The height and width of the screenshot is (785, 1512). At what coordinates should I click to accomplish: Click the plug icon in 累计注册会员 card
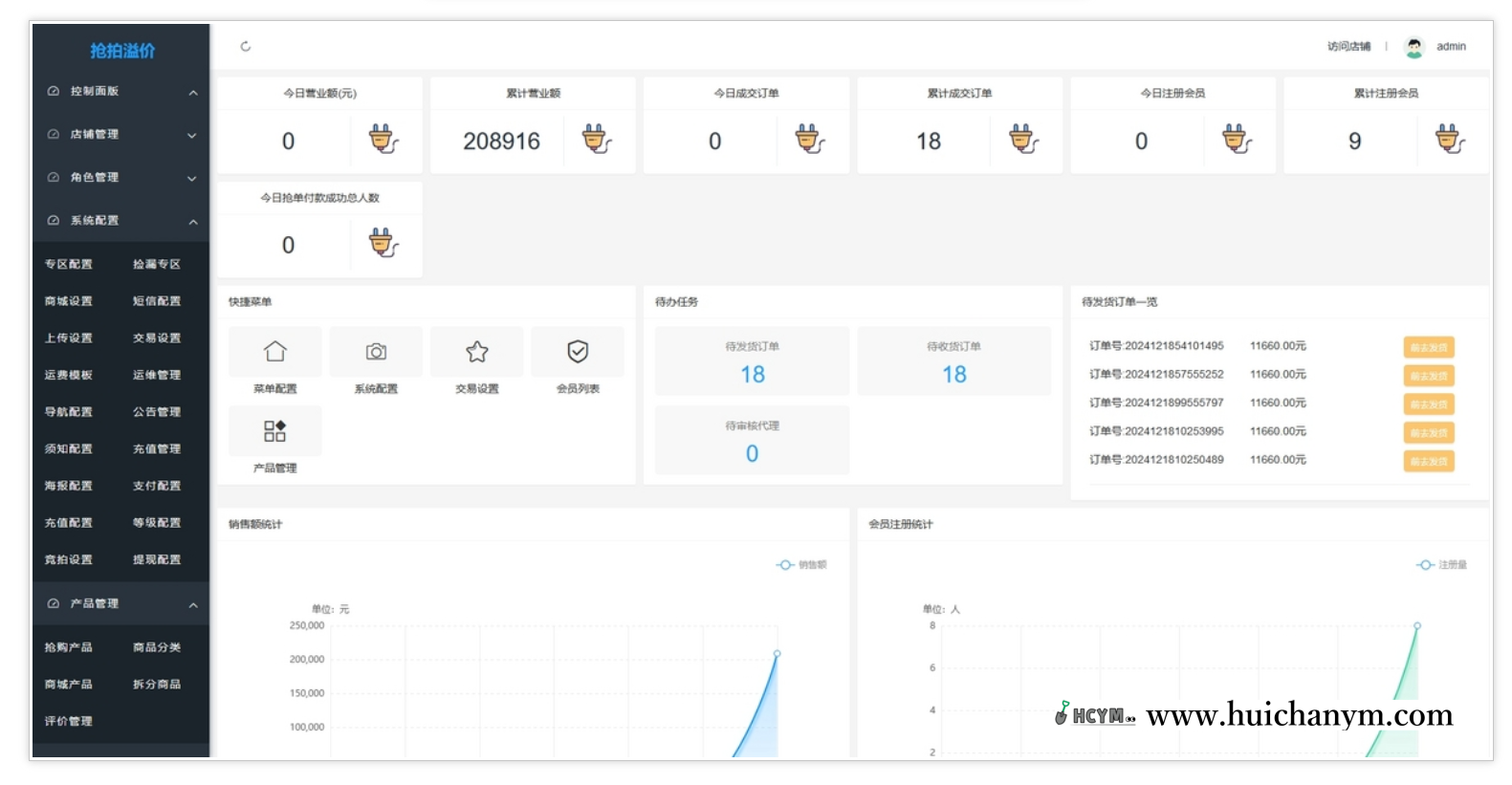1450,140
